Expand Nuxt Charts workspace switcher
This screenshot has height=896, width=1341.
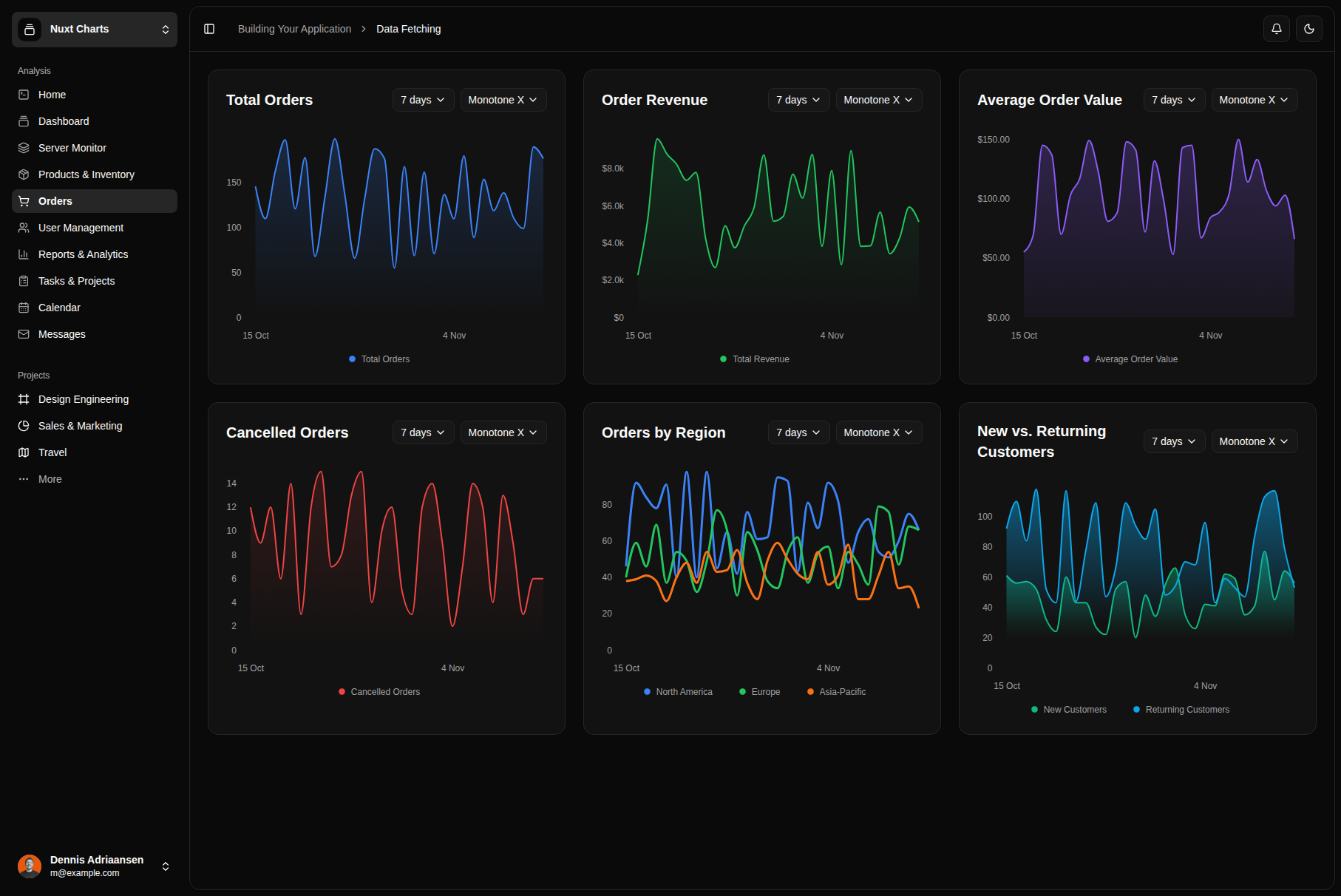click(95, 30)
